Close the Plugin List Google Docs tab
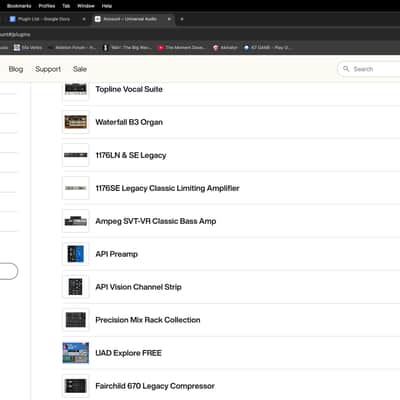This screenshot has height=400, width=400. point(84,19)
